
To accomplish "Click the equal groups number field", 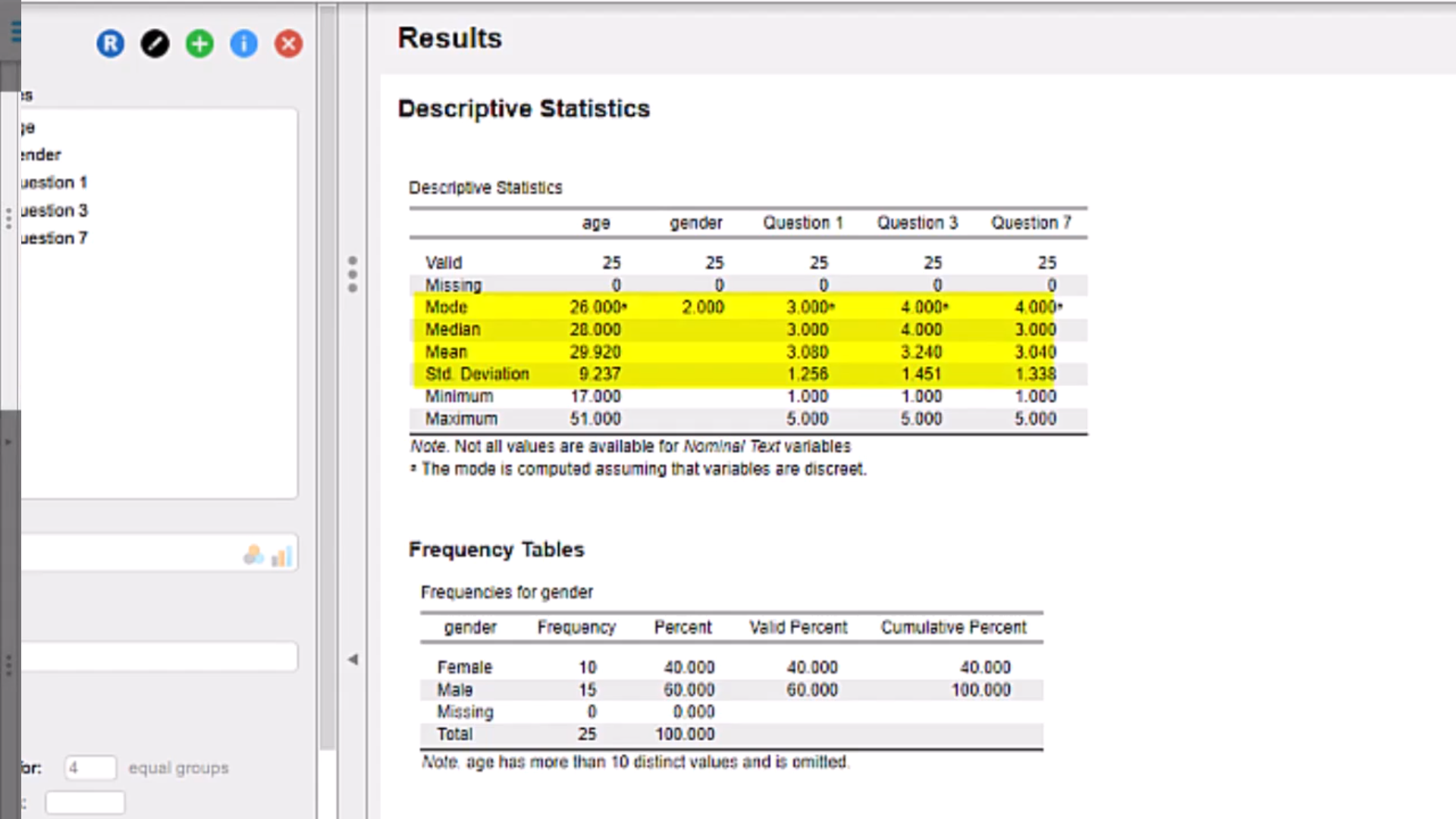I will point(90,767).
